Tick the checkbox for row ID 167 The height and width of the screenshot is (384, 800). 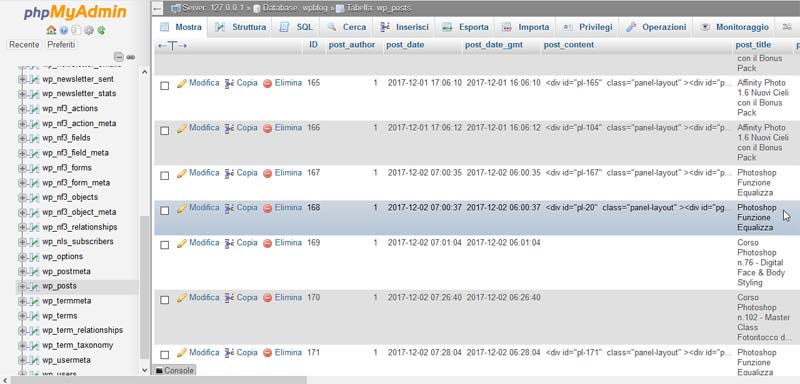165,176
